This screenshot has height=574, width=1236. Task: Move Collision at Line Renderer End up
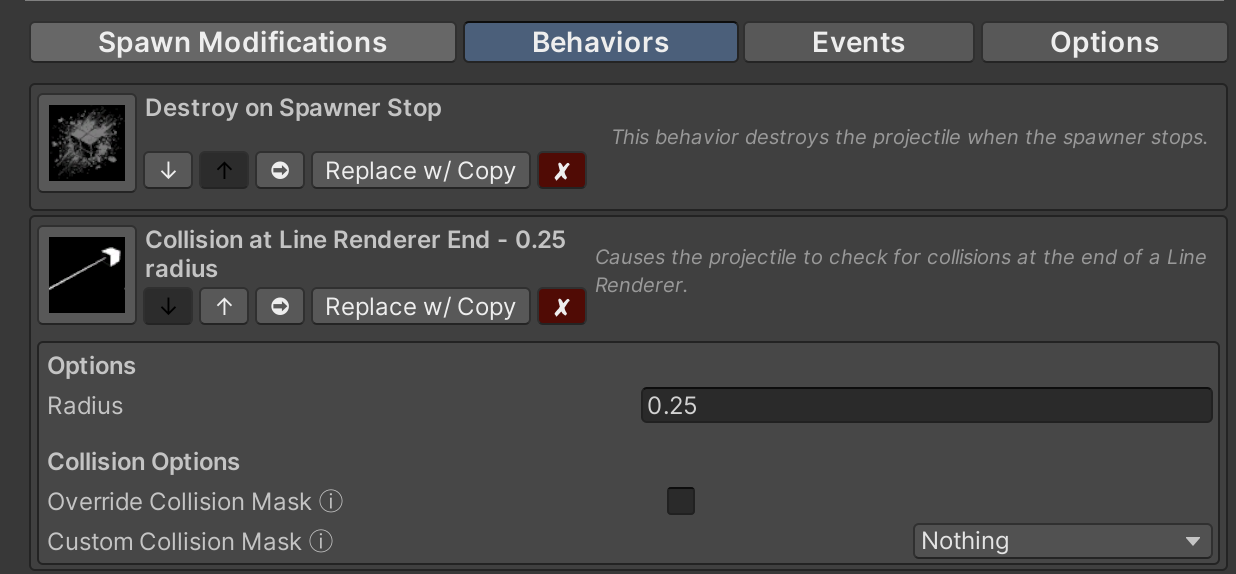point(224,307)
